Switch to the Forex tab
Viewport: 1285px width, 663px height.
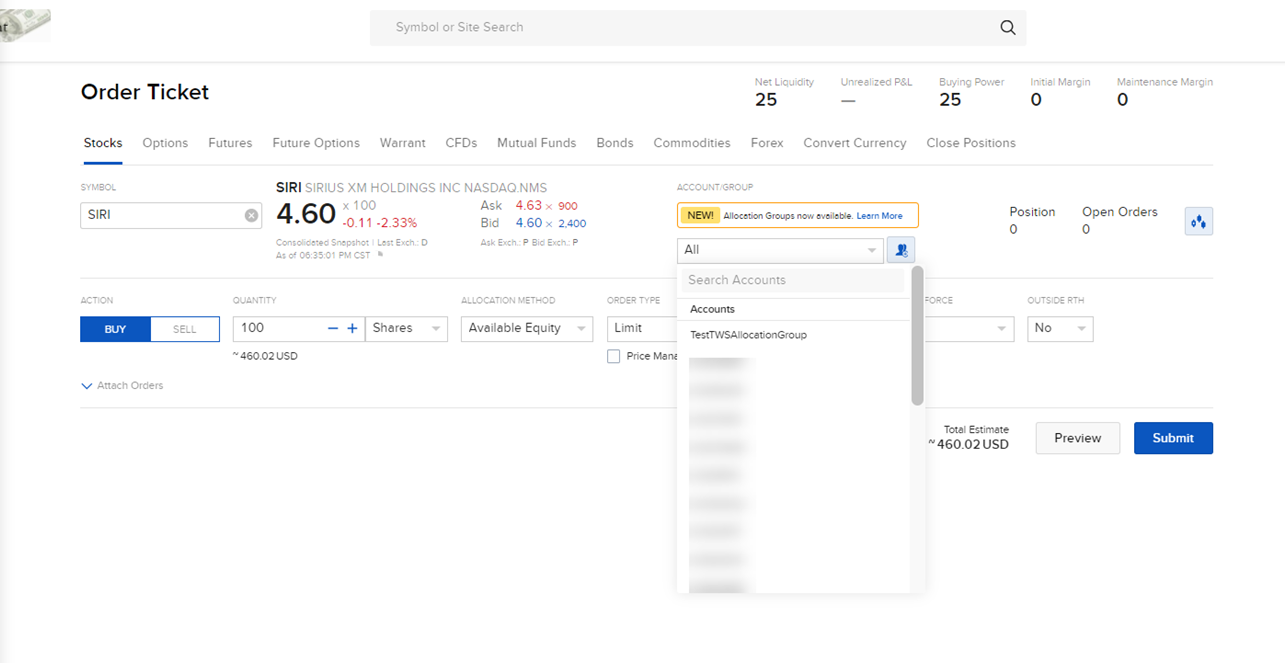pos(767,143)
